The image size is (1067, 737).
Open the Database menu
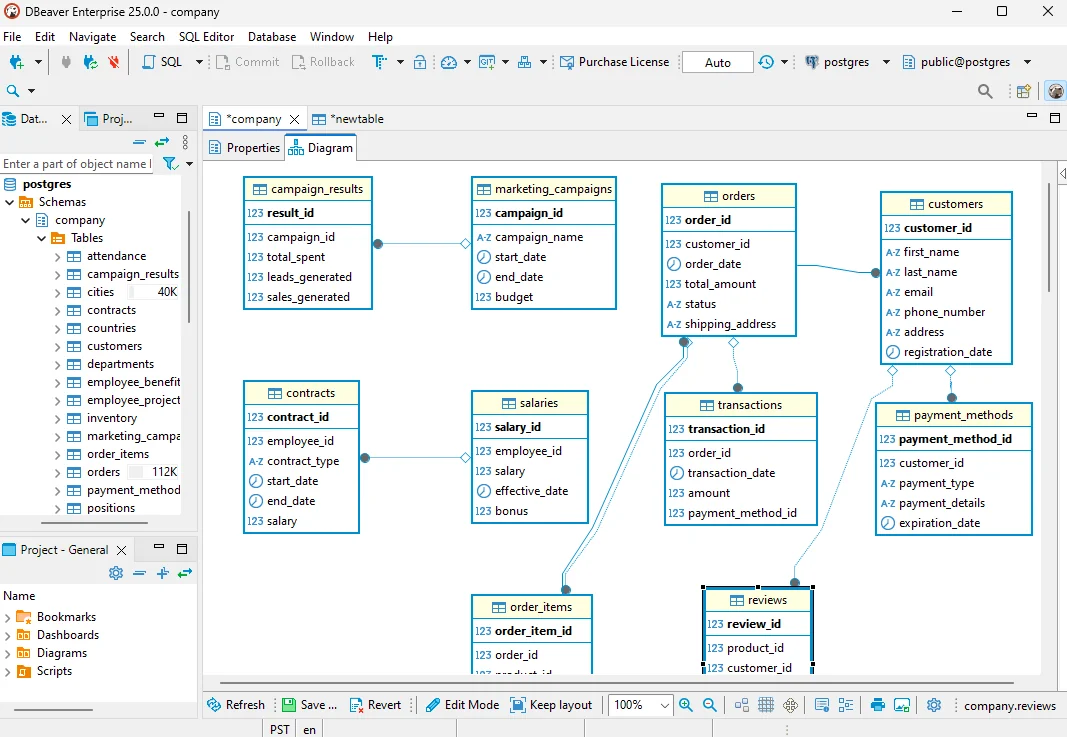pos(272,37)
